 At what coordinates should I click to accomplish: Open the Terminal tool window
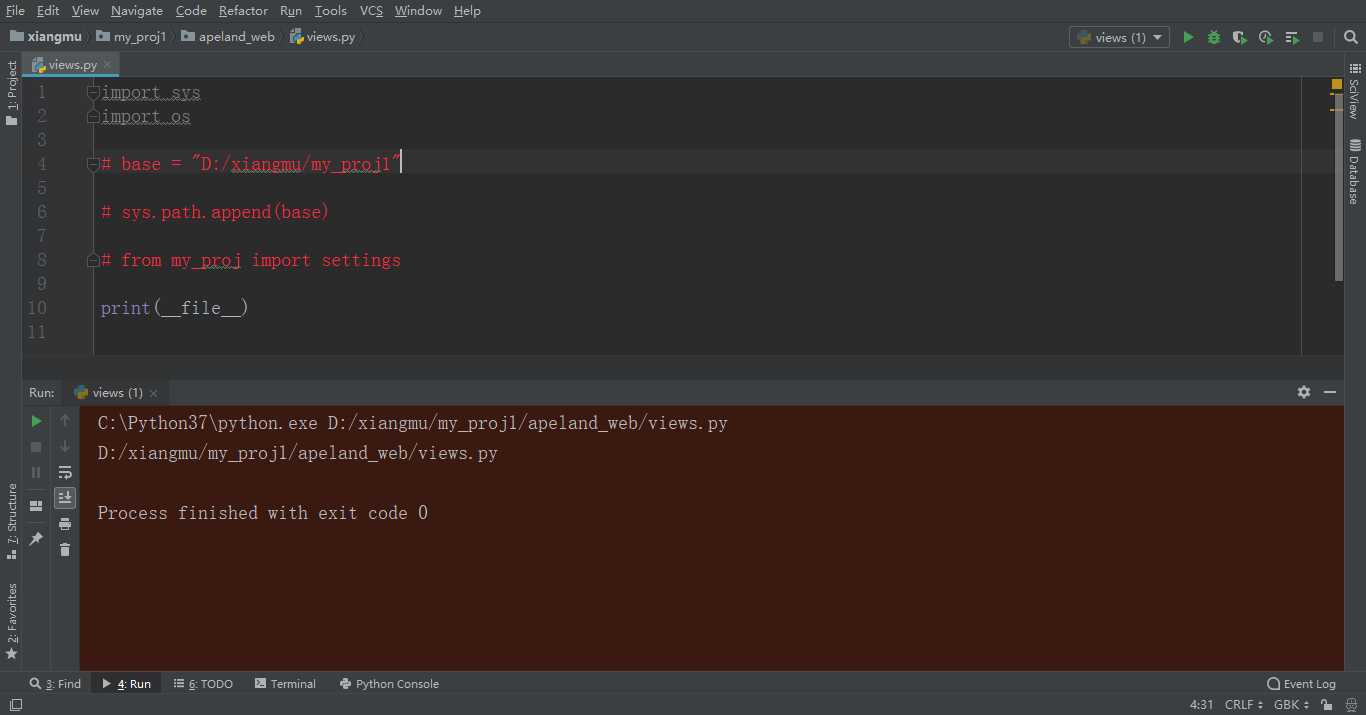point(285,684)
